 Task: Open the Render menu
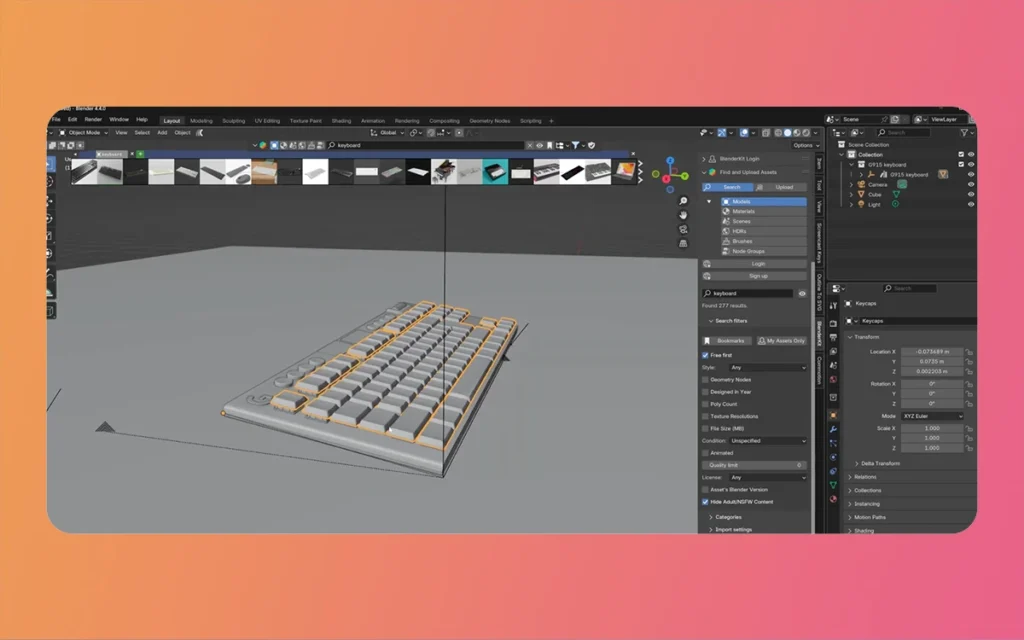93,120
